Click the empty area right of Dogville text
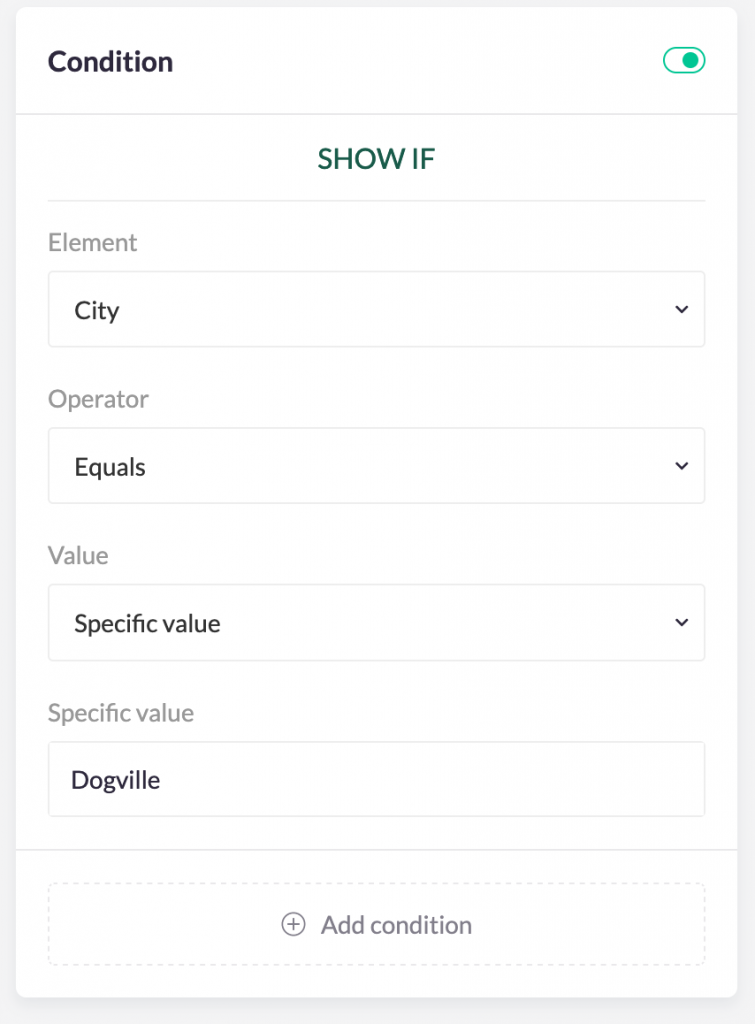Image resolution: width=755 pixels, height=1024 pixels. [x=450, y=780]
